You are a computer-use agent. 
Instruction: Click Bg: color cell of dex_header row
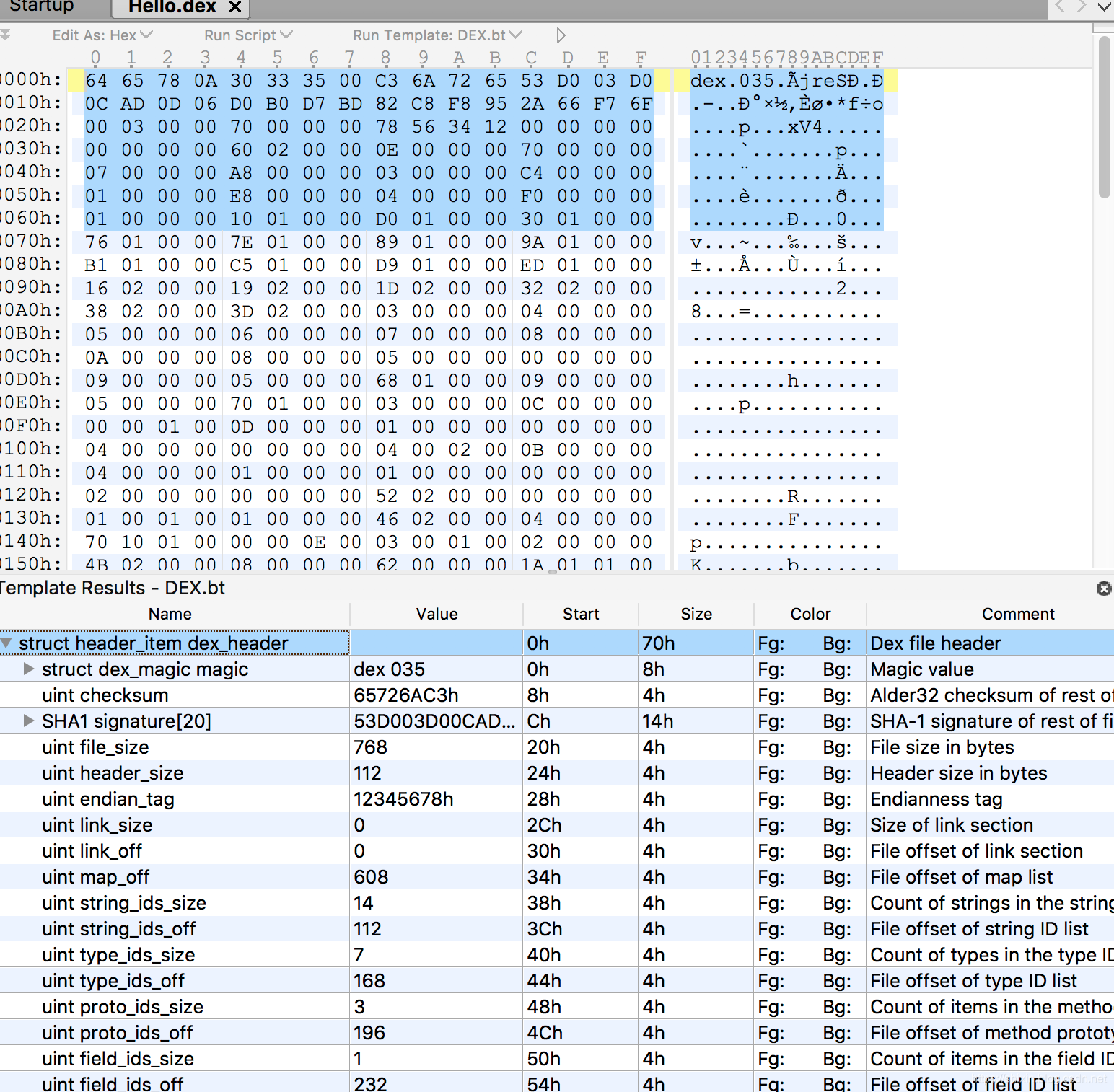coord(837,643)
